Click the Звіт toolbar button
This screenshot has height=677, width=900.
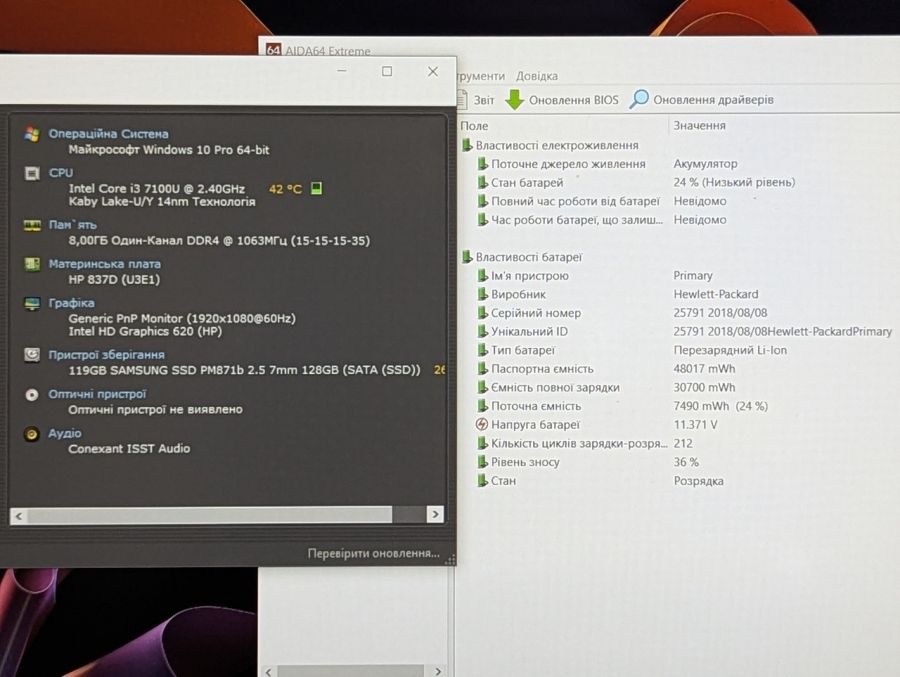(x=476, y=100)
